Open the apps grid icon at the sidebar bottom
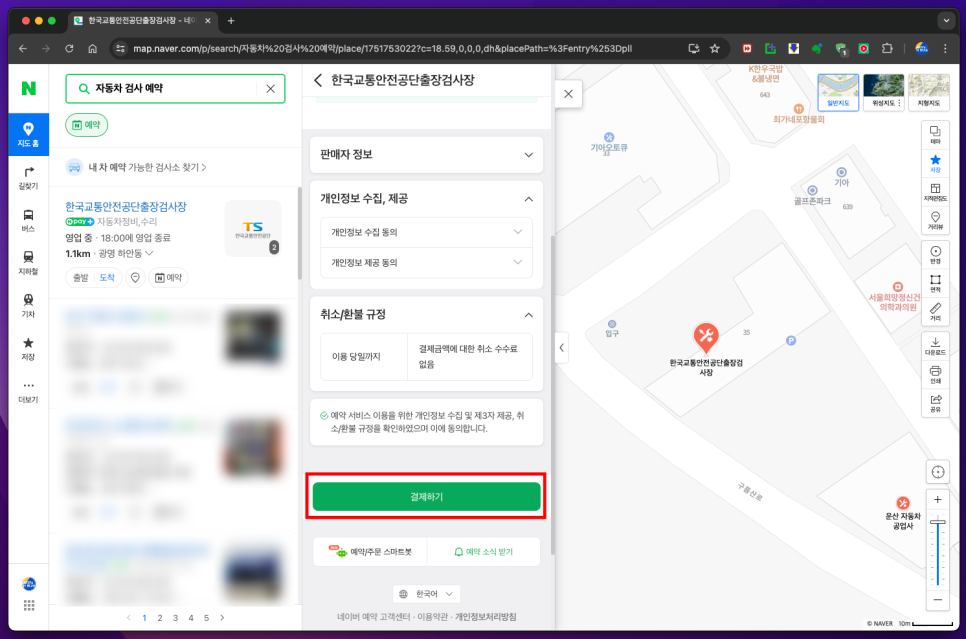 (x=28, y=605)
